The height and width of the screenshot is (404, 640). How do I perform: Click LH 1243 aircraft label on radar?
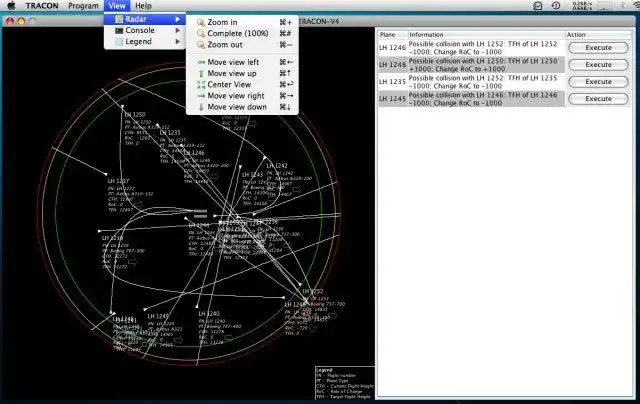coord(252,175)
